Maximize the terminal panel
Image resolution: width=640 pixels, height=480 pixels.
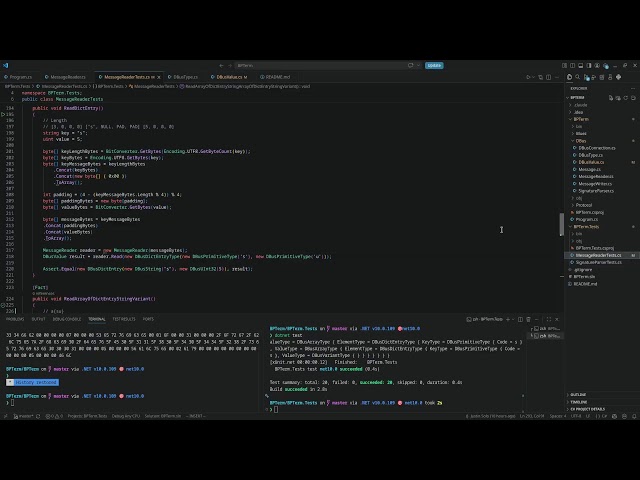coord(549,319)
